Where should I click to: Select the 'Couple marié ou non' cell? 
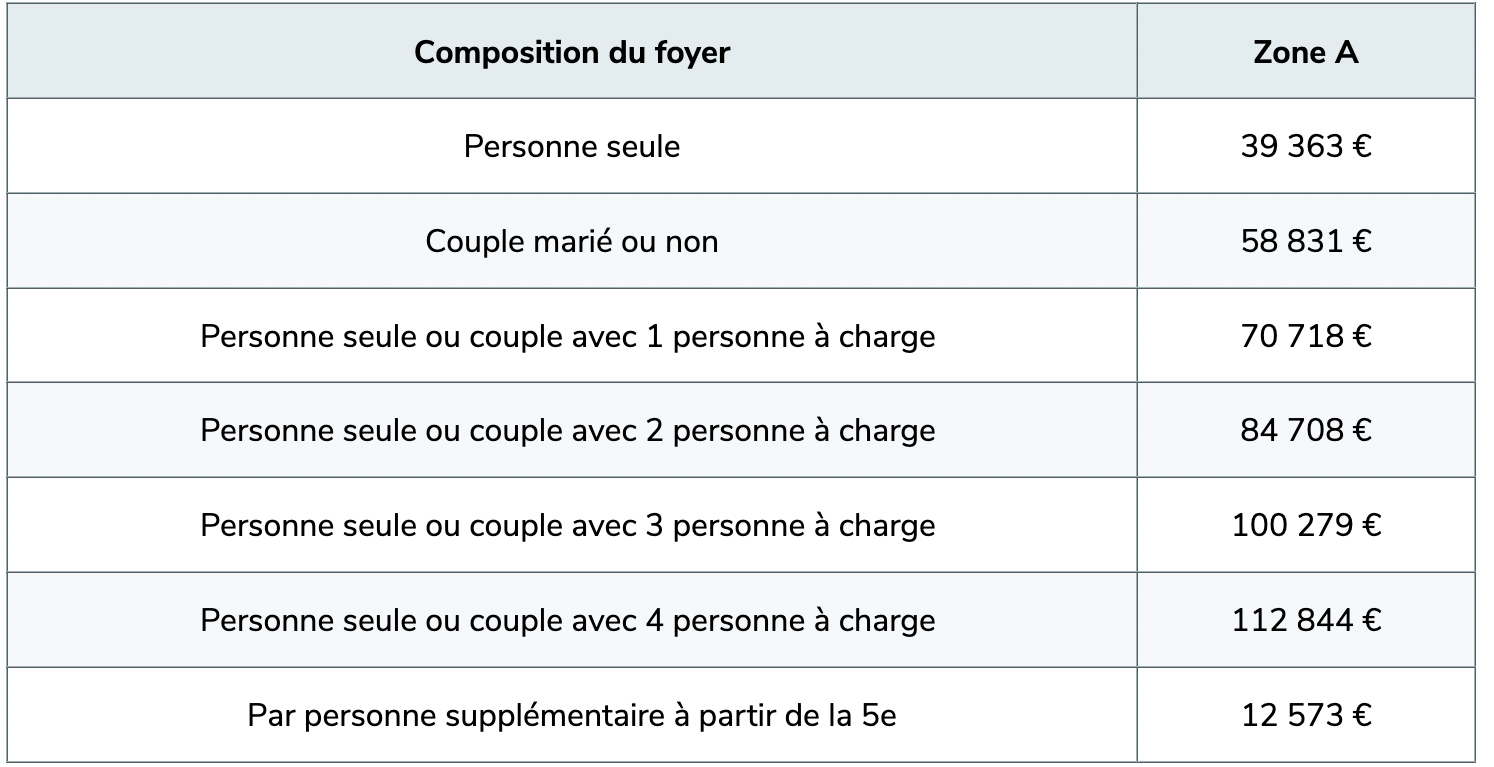(x=572, y=242)
